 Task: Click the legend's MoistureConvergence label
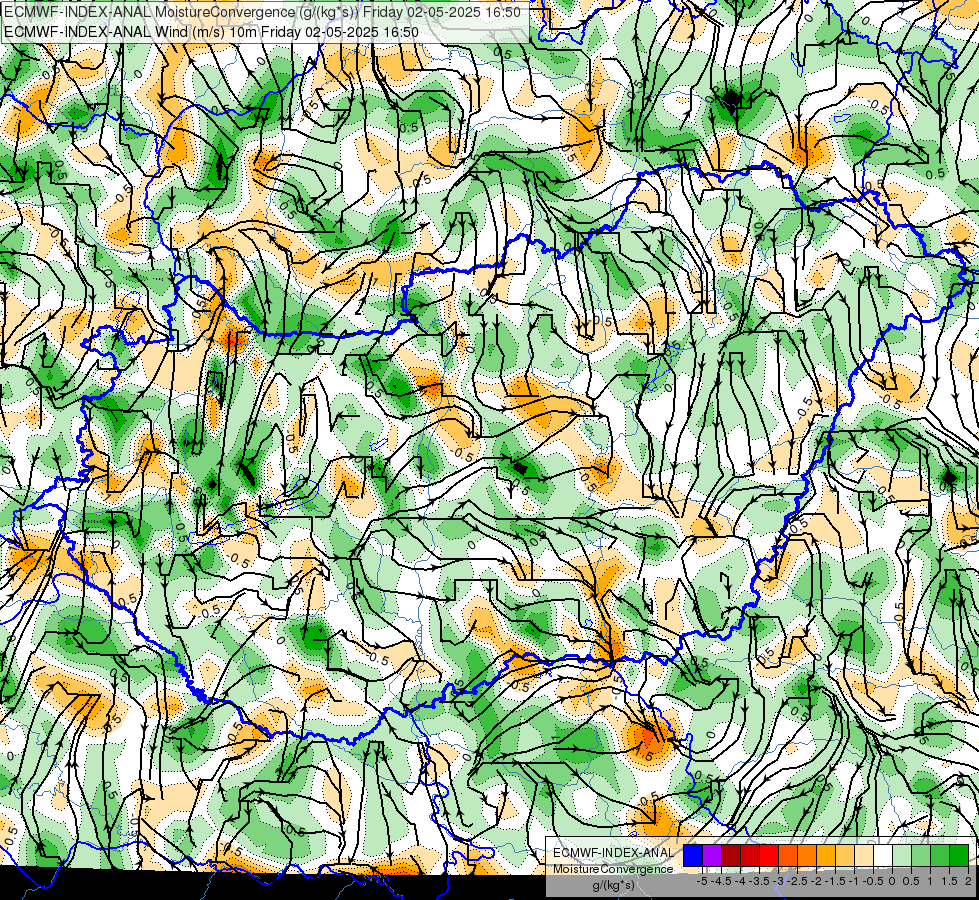click(x=613, y=869)
